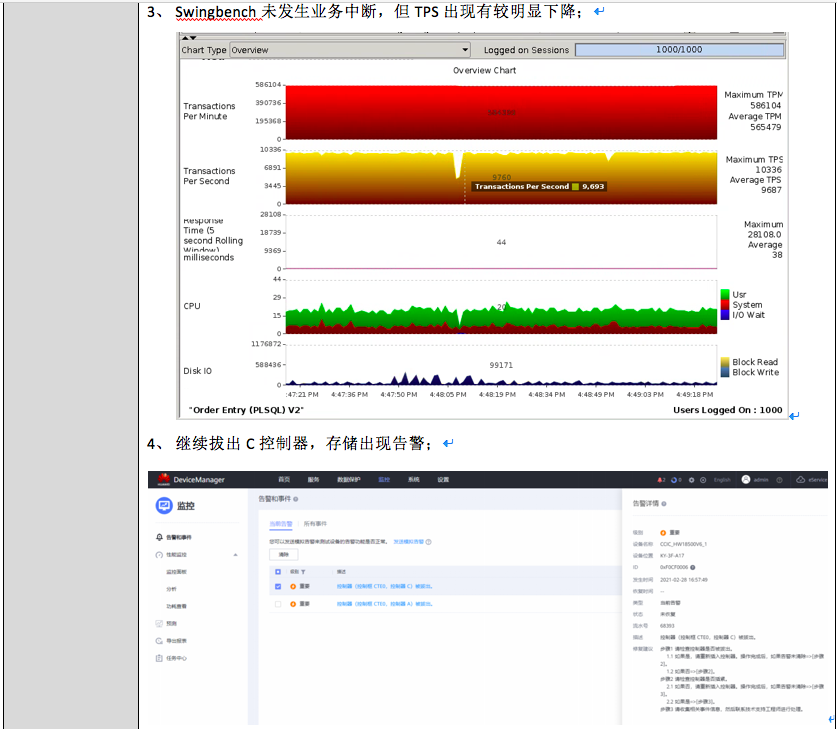Click the info icon beside ID 0xF0CF0006
This screenshot has height=729, width=837.
tap(692, 567)
